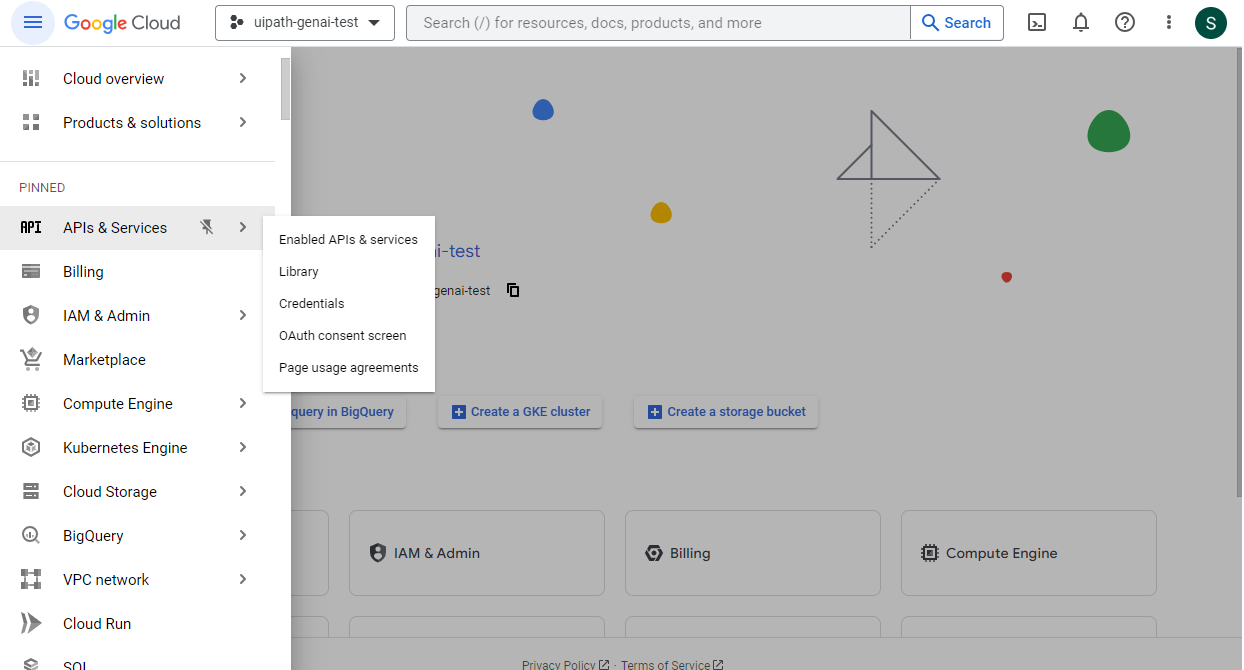Open the project selector dropdown
Screen dimensions: 1244x670
[x=304, y=22]
